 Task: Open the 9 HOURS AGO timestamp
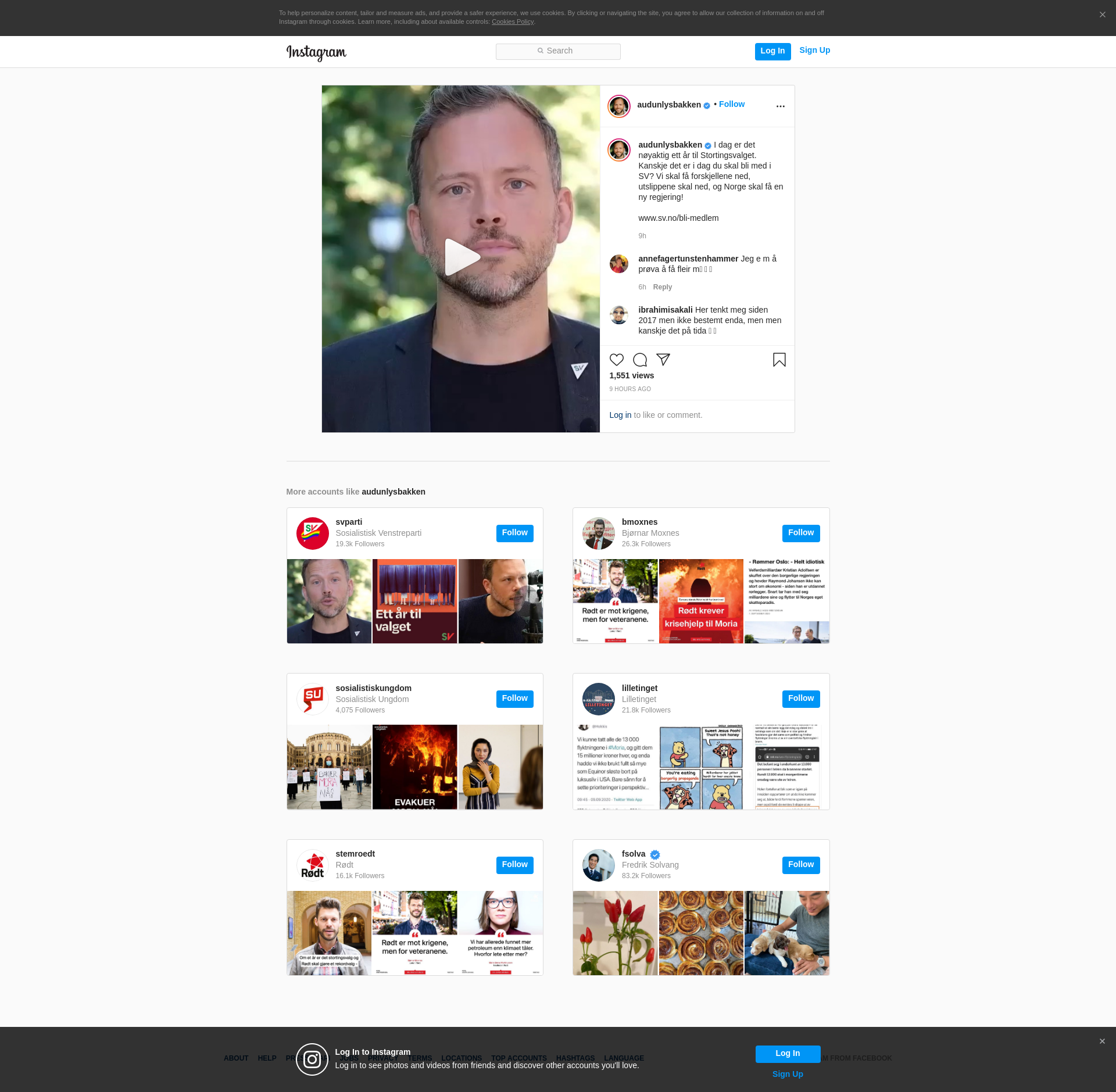(630, 389)
